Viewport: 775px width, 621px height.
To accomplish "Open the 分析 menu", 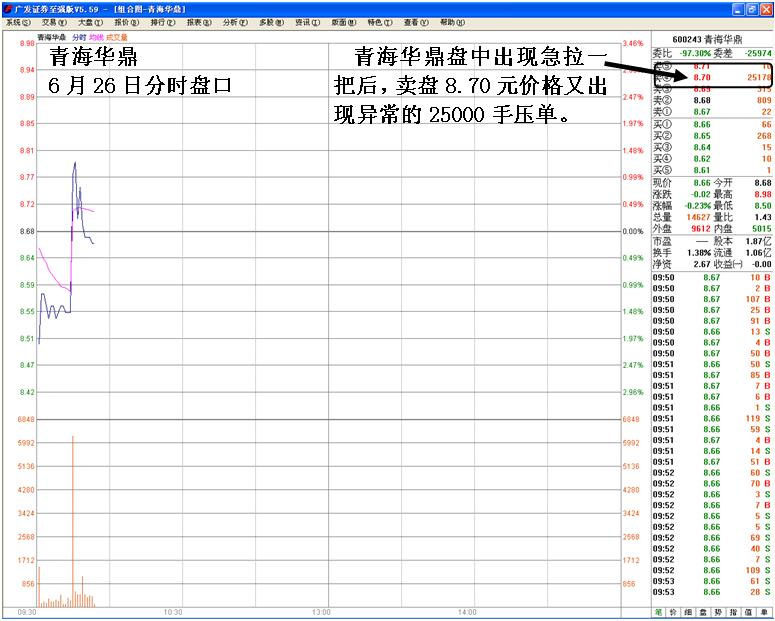I will click(x=235, y=23).
